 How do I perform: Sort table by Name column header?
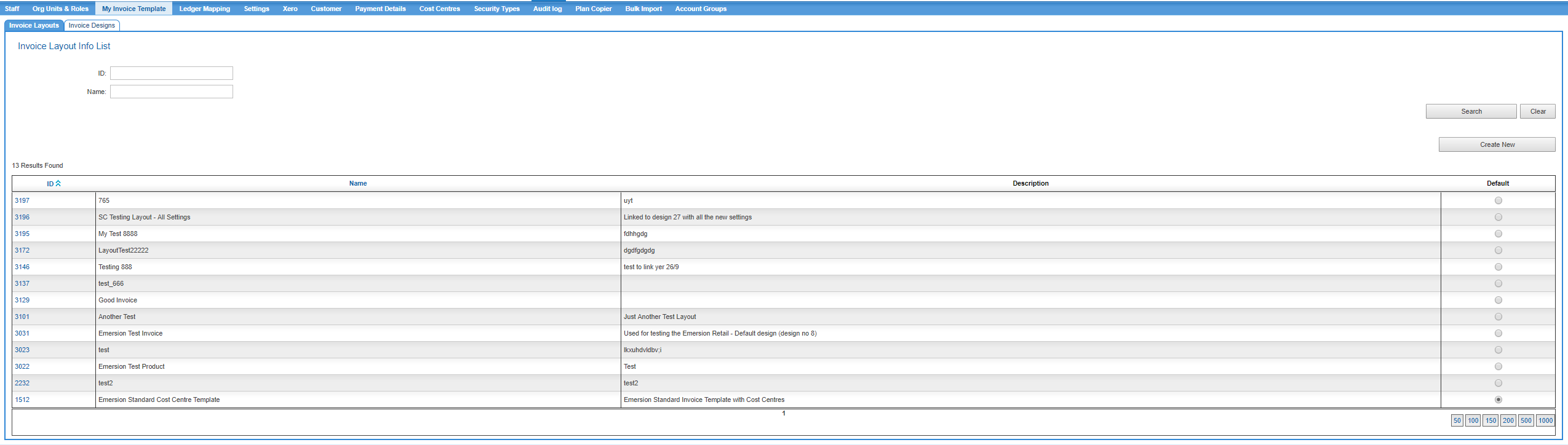[357, 183]
